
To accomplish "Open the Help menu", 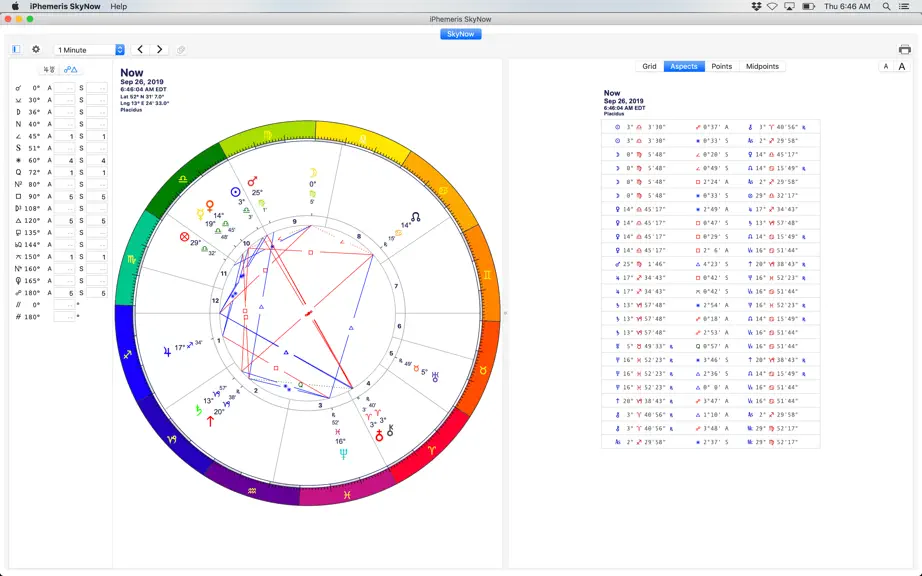I will [119, 6].
